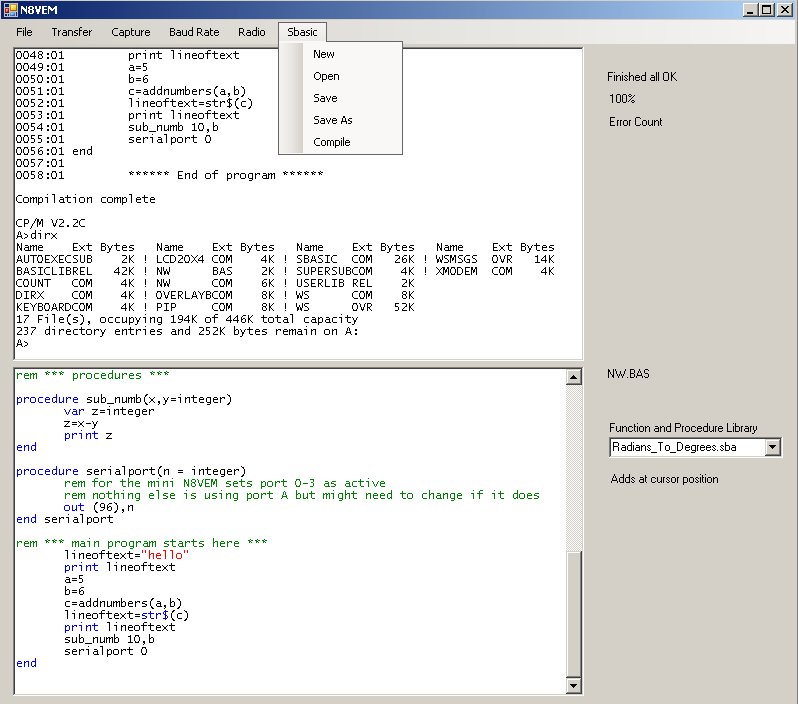Click the code editor vertical scrollbar thumb
Viewport: 798px width, 704px height.
[x=574, y=612]
